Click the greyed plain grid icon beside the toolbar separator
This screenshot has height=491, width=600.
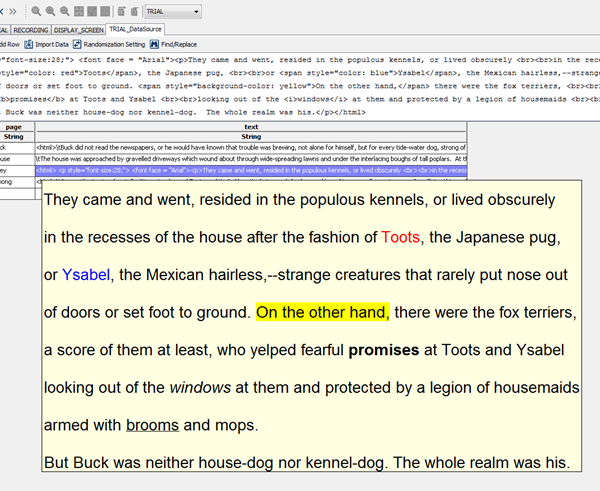(x=105, y=11)
